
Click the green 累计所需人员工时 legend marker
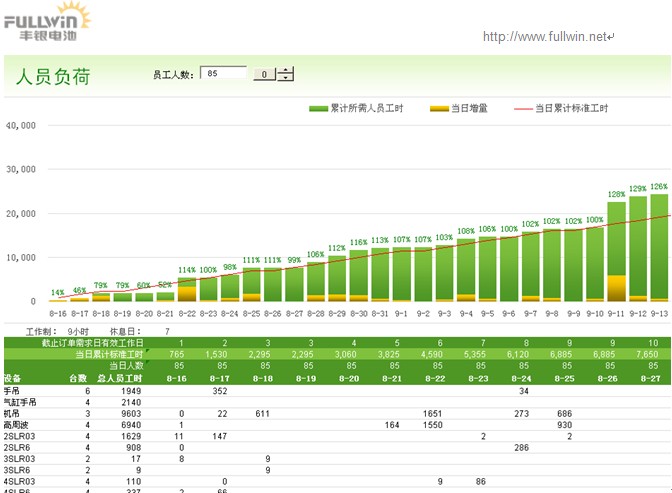(x=318, y=108)
